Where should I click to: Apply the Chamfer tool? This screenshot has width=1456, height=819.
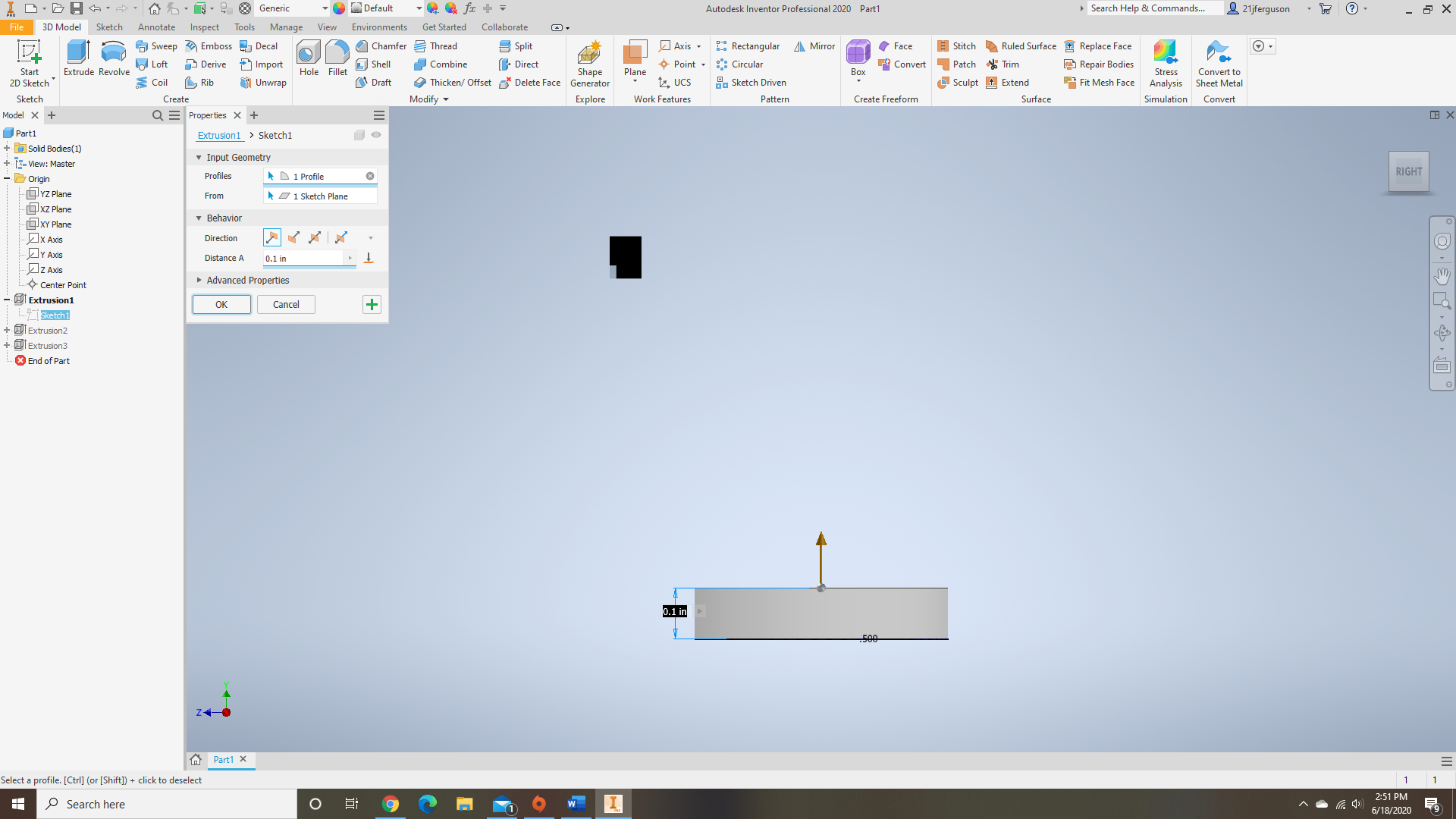tap(381, 46)
